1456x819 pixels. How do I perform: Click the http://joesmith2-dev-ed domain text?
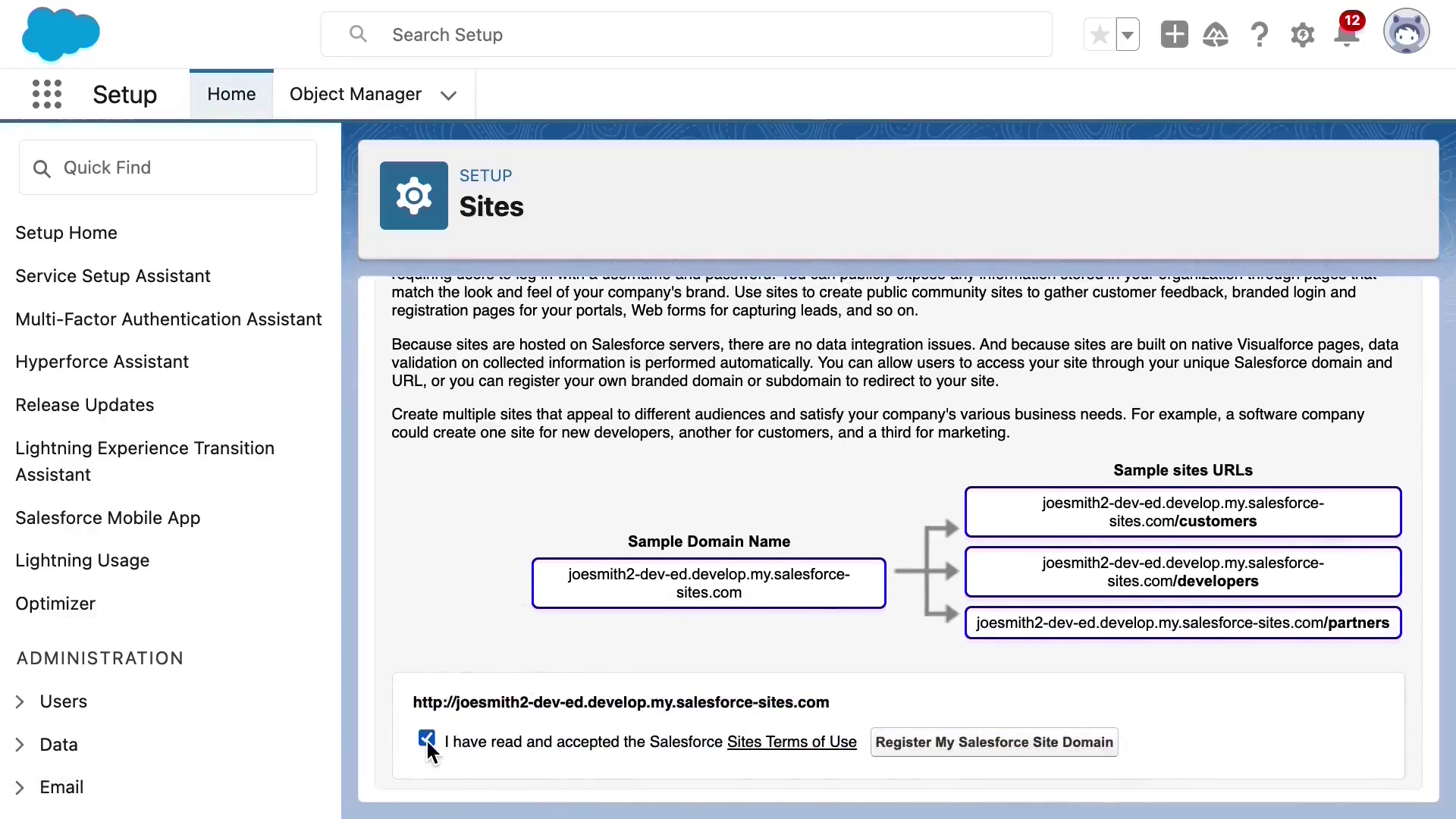click(620, 702)
